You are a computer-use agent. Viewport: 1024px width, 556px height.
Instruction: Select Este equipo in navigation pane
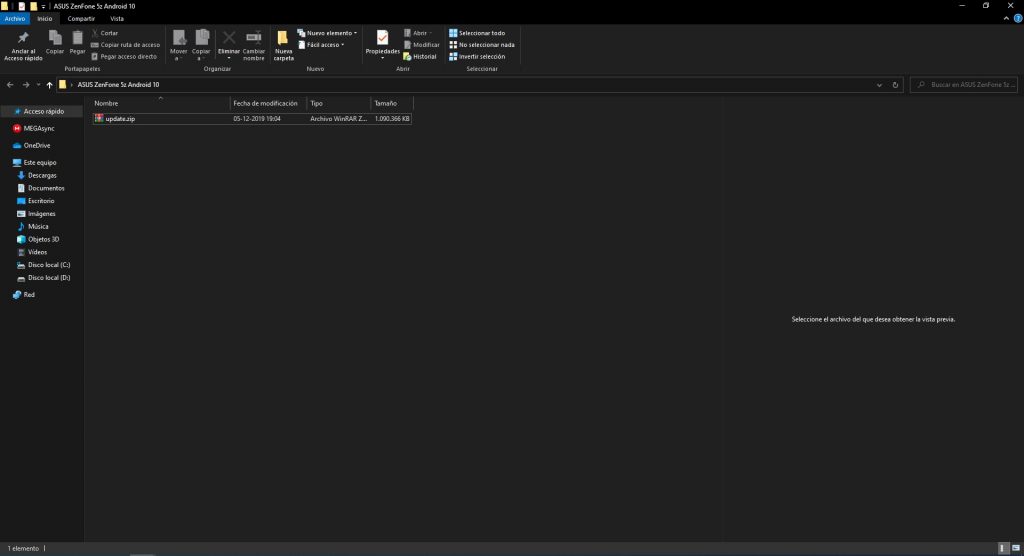tap(41, 162)
